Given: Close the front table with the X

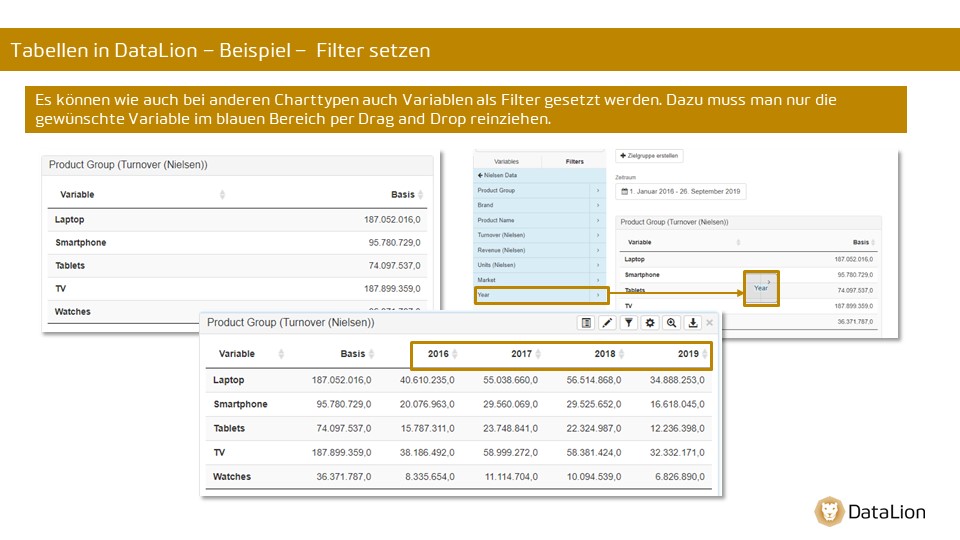Looking at the screenshot, I should (710, 323).
